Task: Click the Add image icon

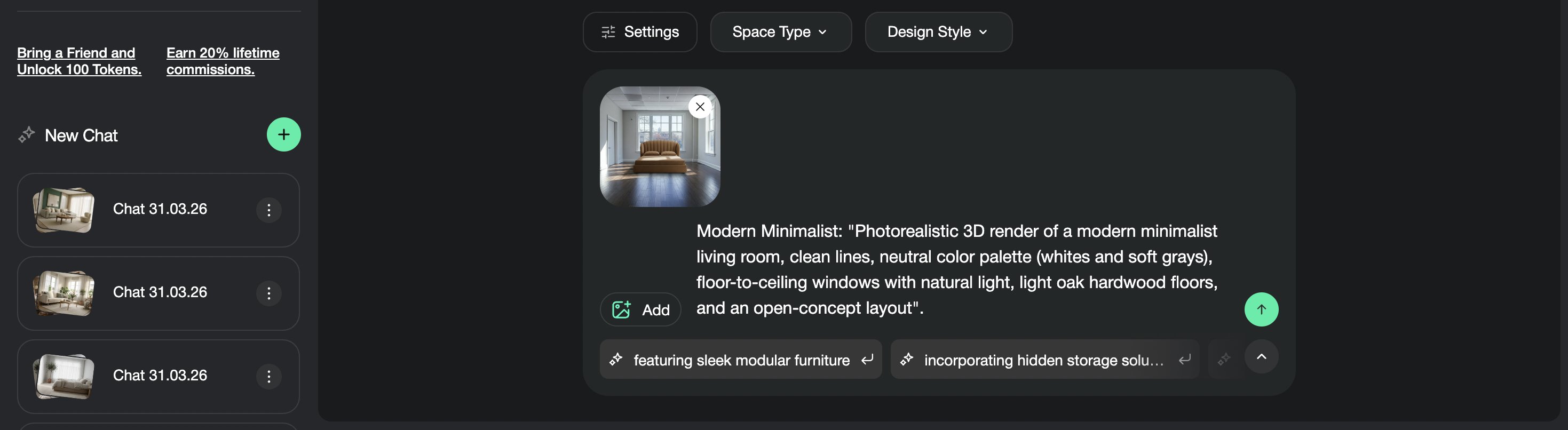Action: (x=620, y=309)
